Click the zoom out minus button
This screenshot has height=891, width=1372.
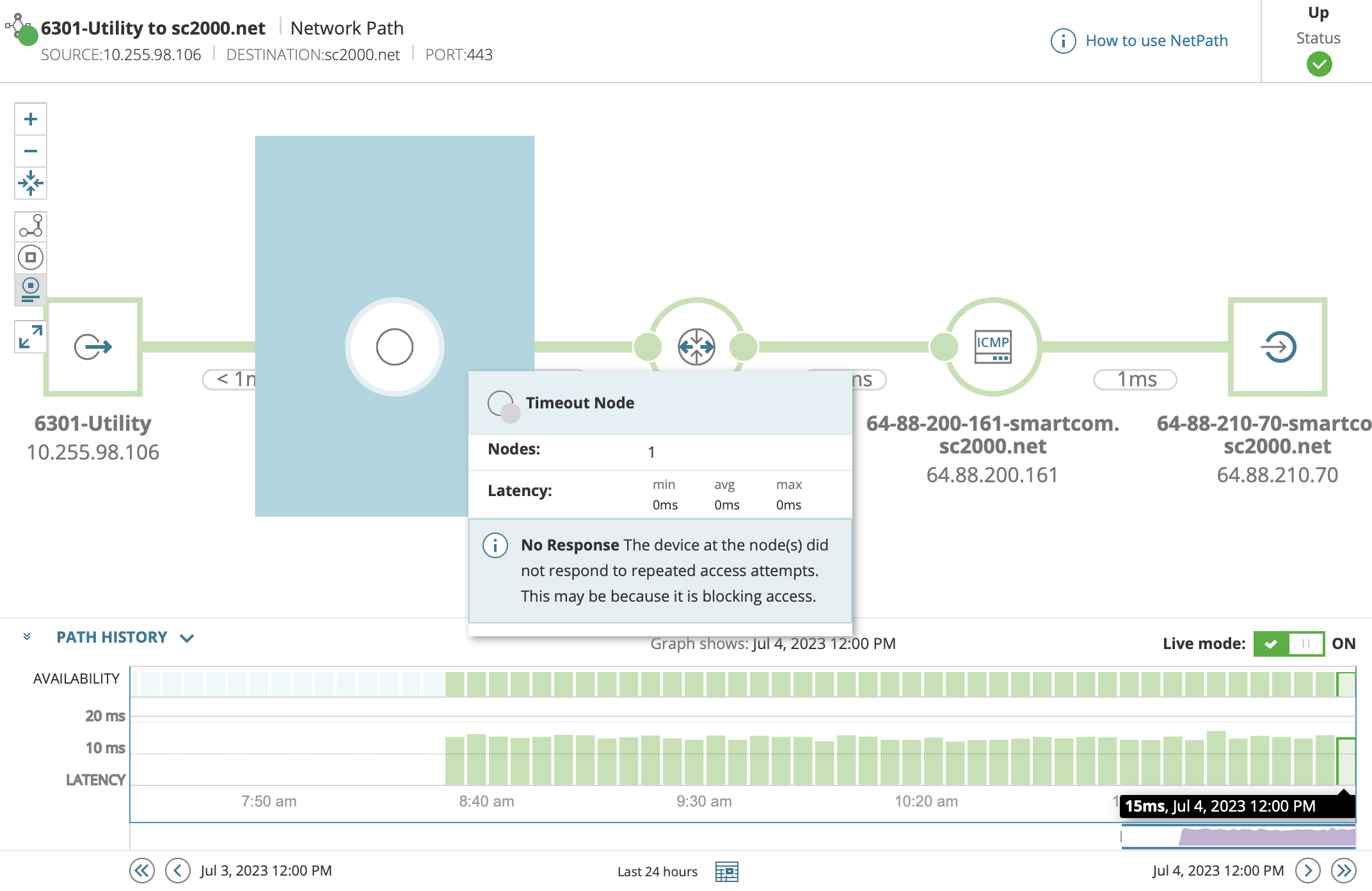pos(30,151)
